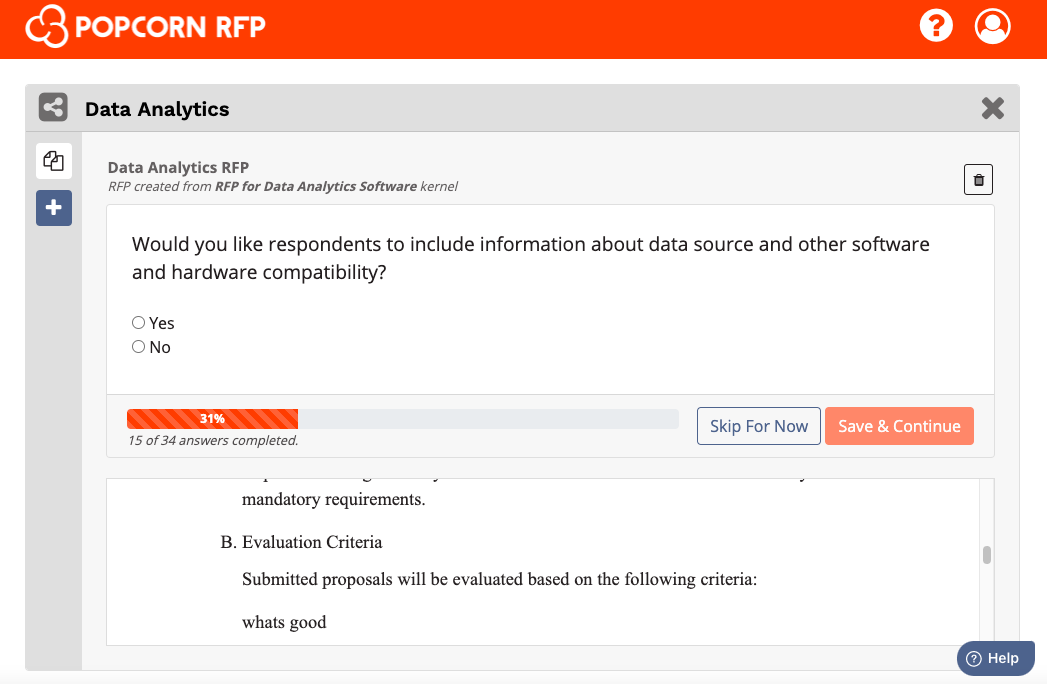Viewport: 1047px width, 684px height.
Task: Click the share icon beside Data Analytics
Action: pyautogui.click(x=53, y=108)
